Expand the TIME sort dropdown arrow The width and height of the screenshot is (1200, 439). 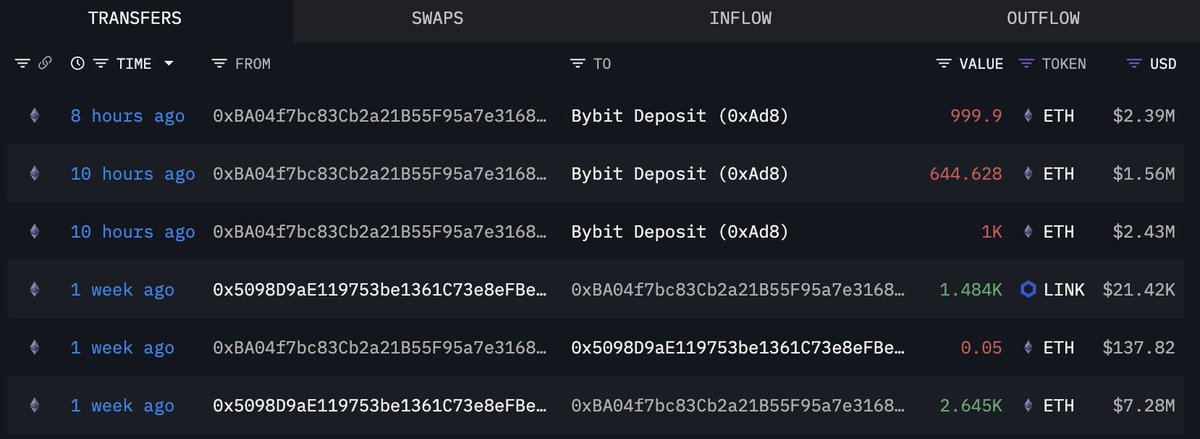(168, 64)
